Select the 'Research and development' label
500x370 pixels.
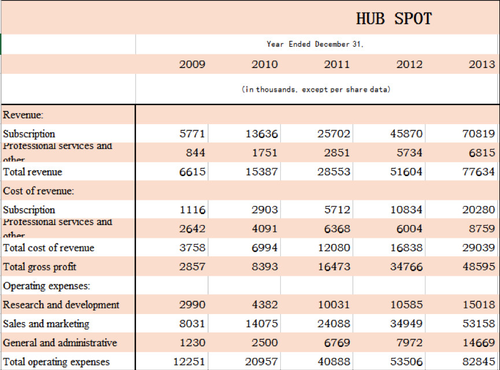61,305
